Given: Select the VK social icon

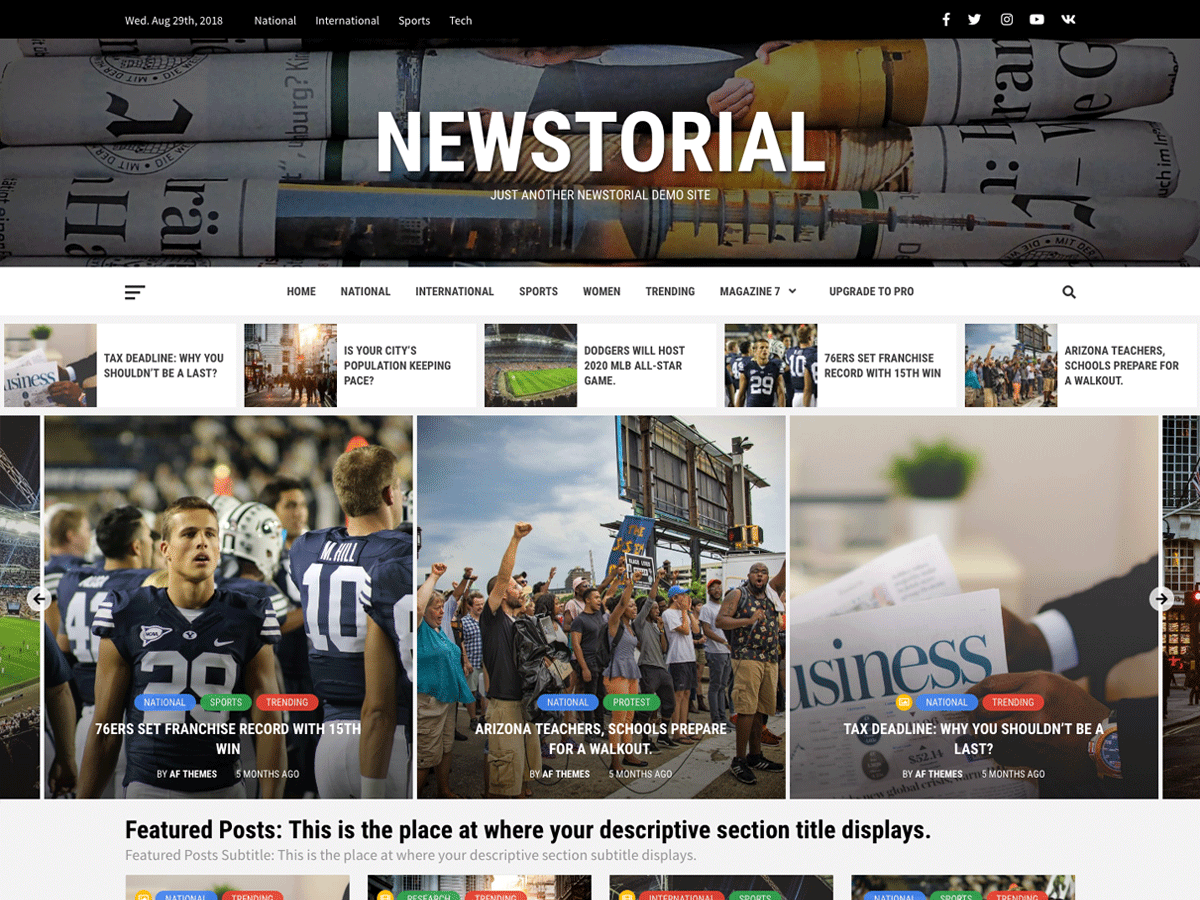Looking at the screenshot, I should pyautogui.click(x=1067, y=18).
